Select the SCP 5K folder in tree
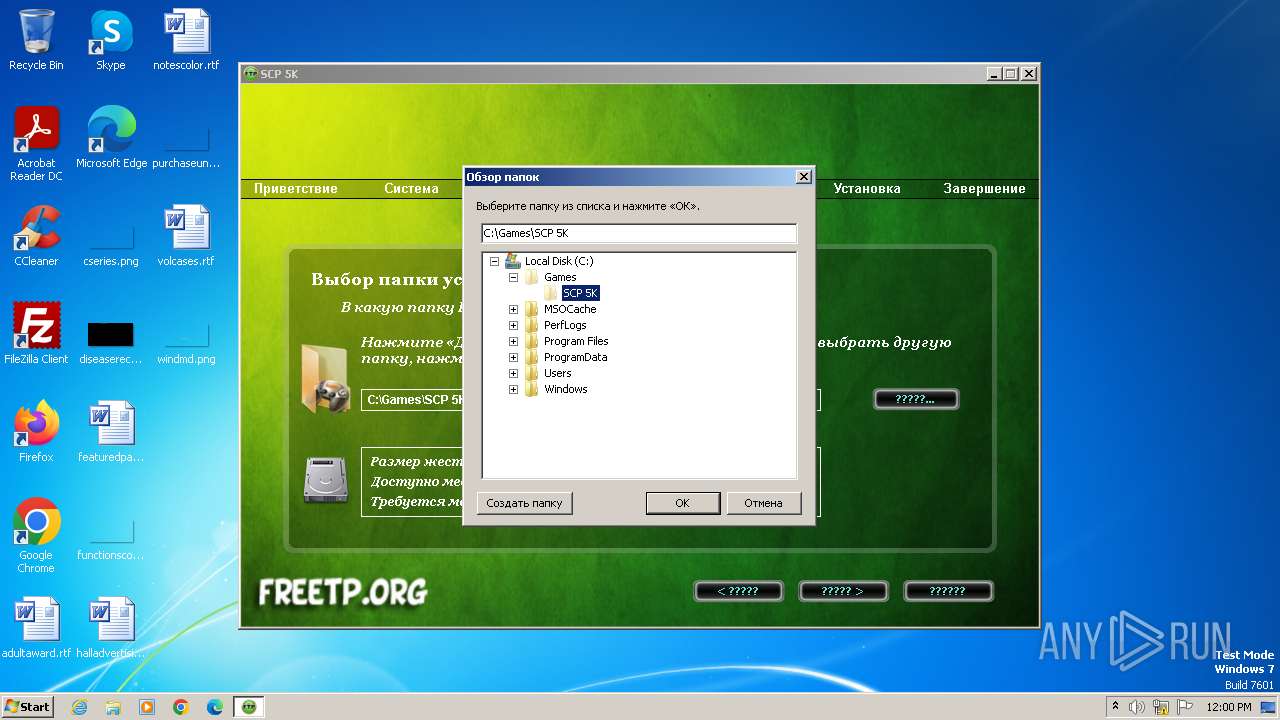Screen dimensions: 1280x720 [580, 293]
